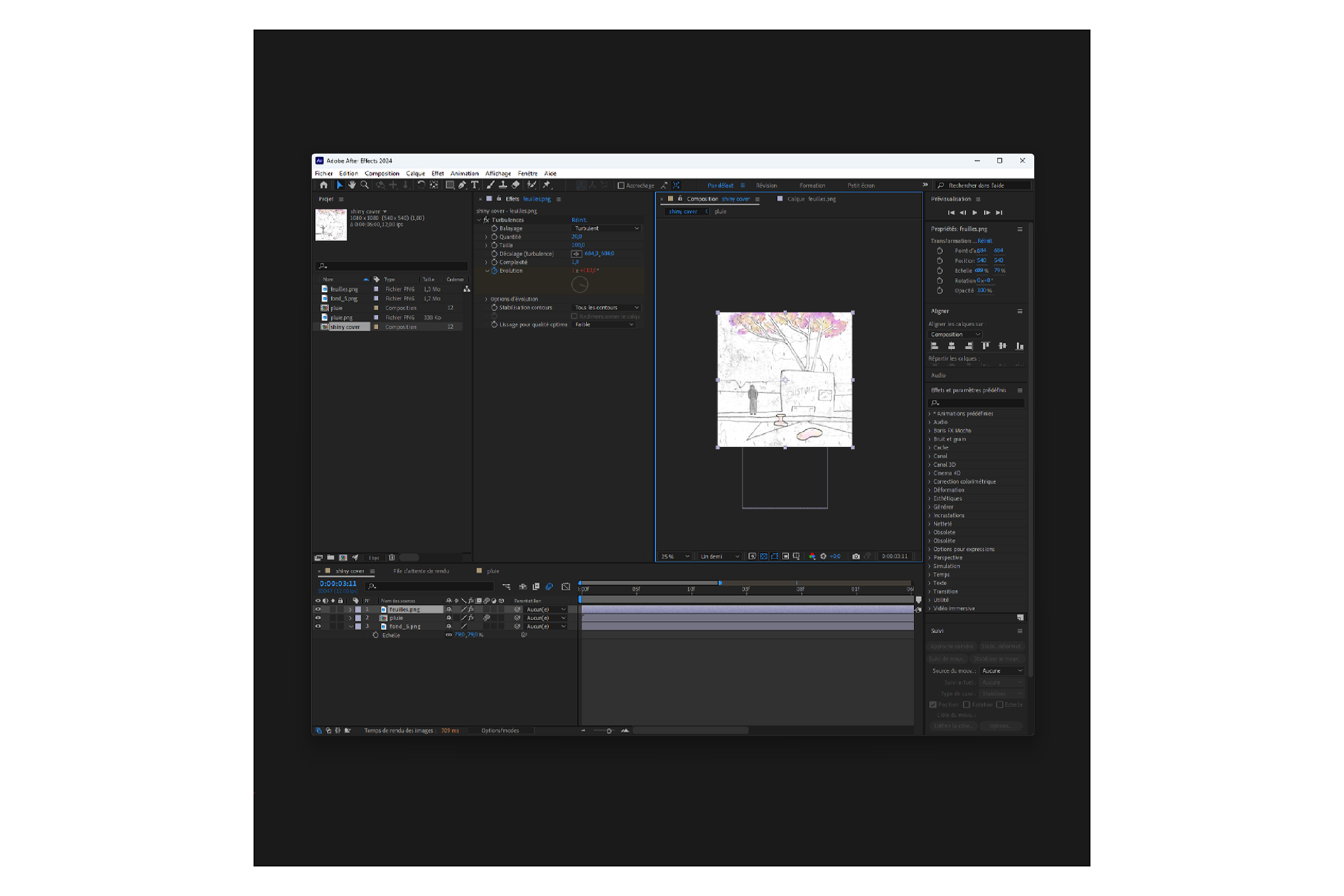Hide the feuilles.png layer with the eye

(x=318, y=610)
